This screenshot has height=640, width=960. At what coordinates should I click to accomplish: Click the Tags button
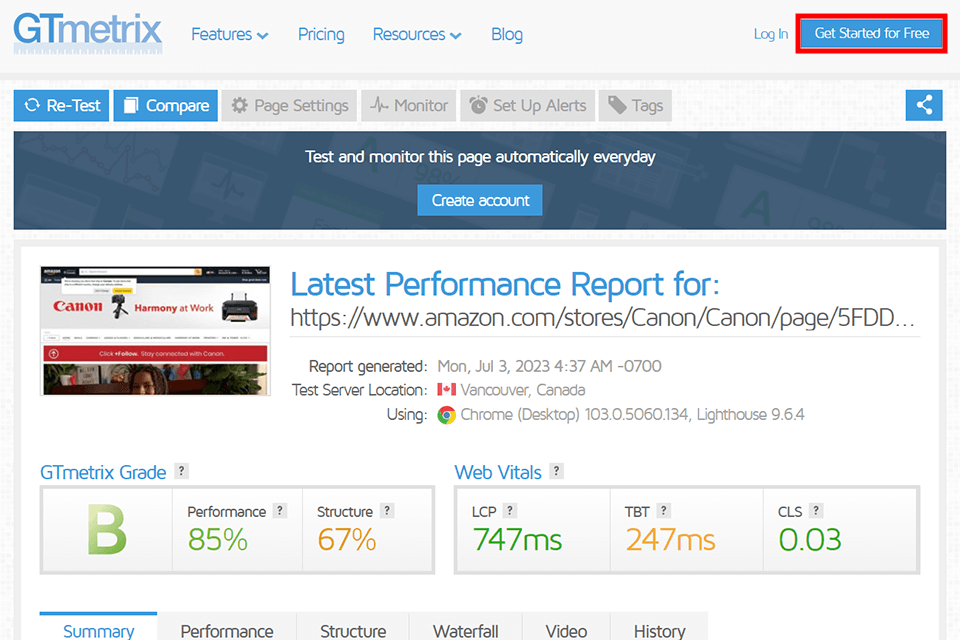pos(635,105)
